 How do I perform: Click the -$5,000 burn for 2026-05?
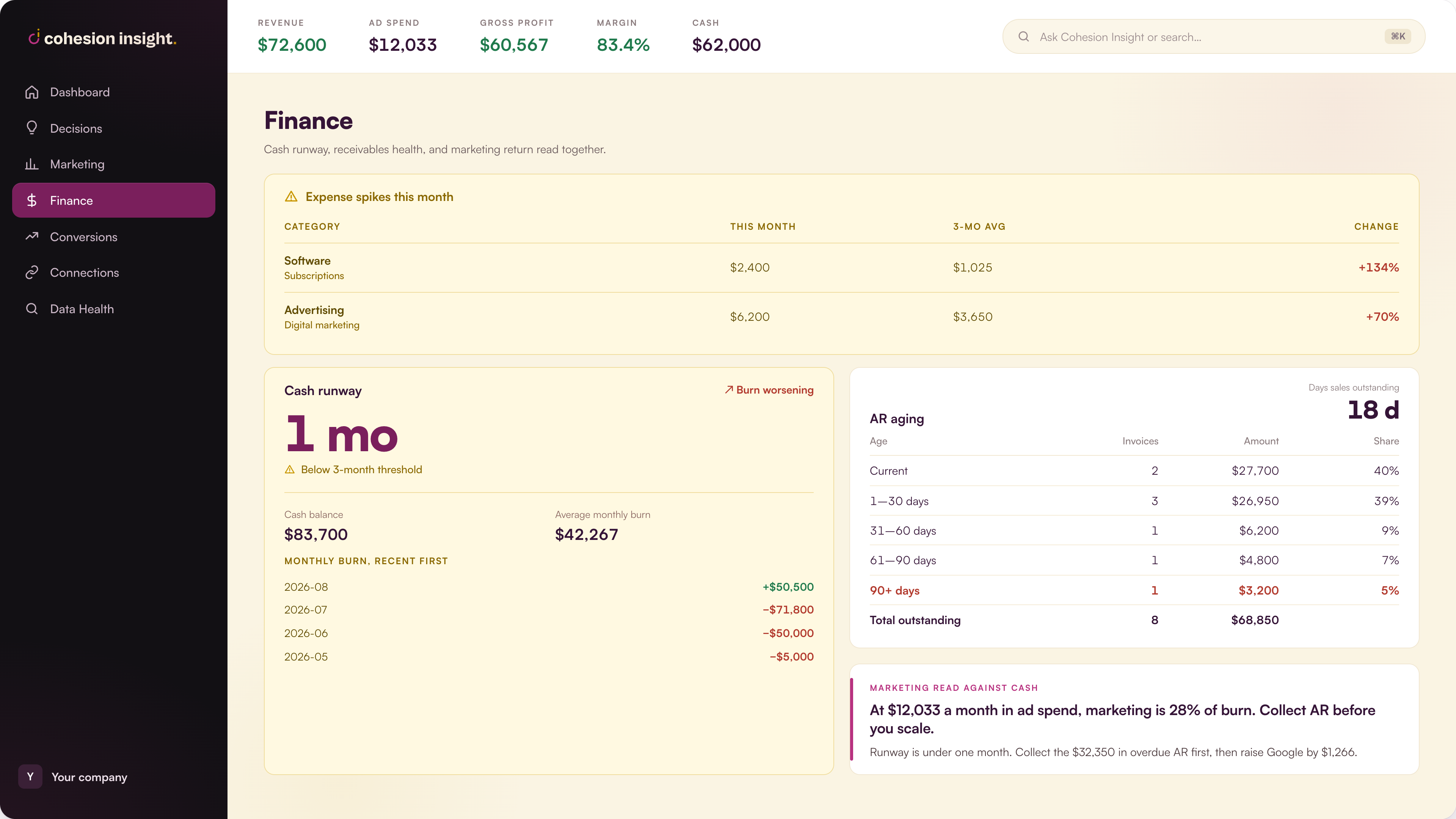click(791, 657)
